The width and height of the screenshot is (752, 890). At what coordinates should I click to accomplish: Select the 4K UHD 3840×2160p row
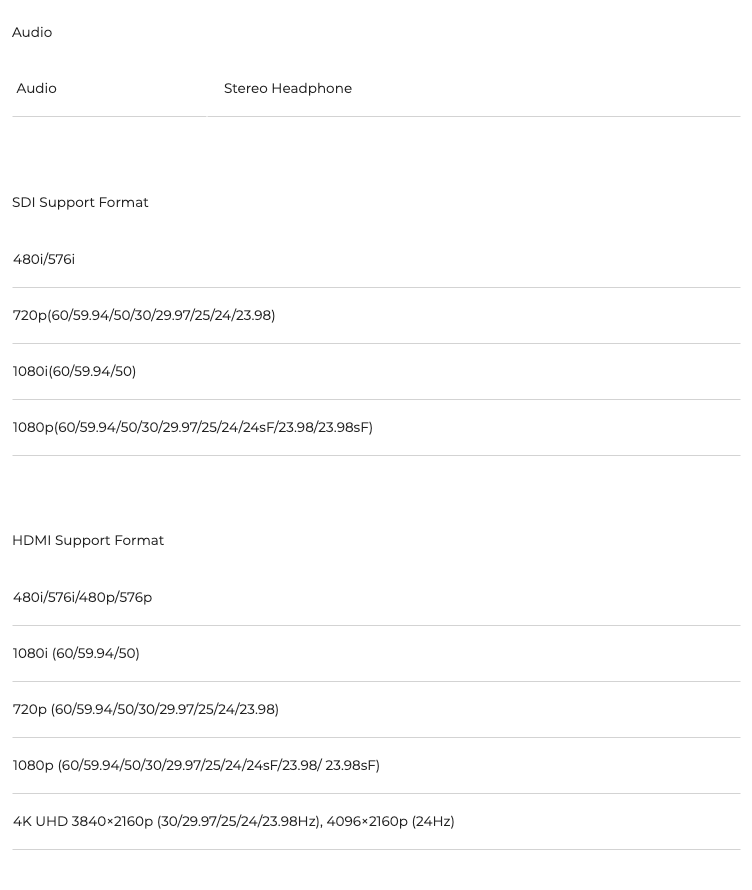[x=376, y=821]
